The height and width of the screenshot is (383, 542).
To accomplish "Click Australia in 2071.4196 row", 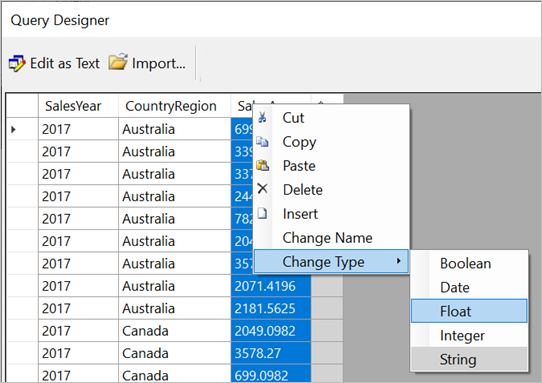I will click(175, 286).
